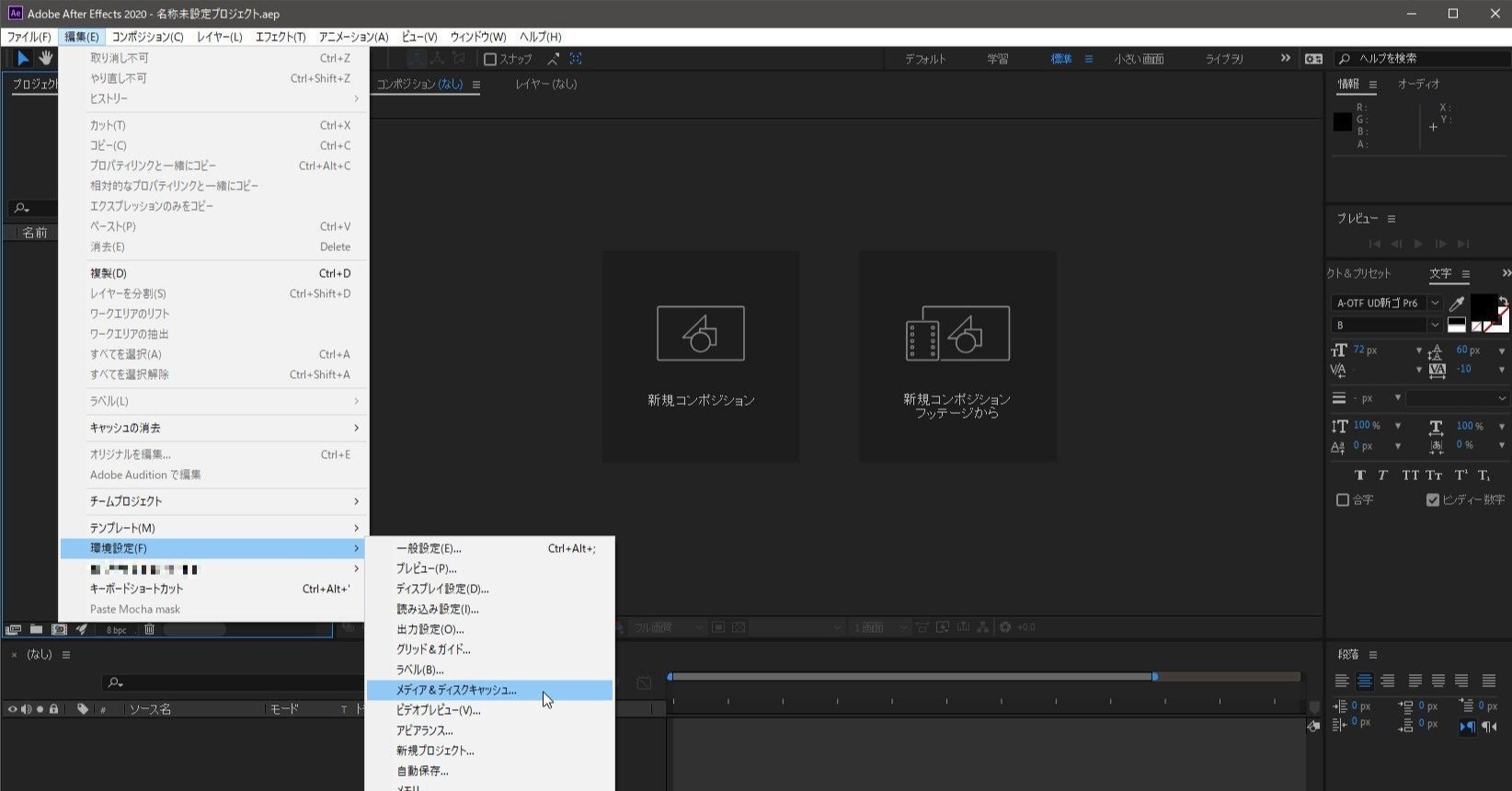Image resolution: width=1512 pixels, height=791 pixels.
Task: Click the stroke color swatch with red slash
Action: (x=1496, y=321)
